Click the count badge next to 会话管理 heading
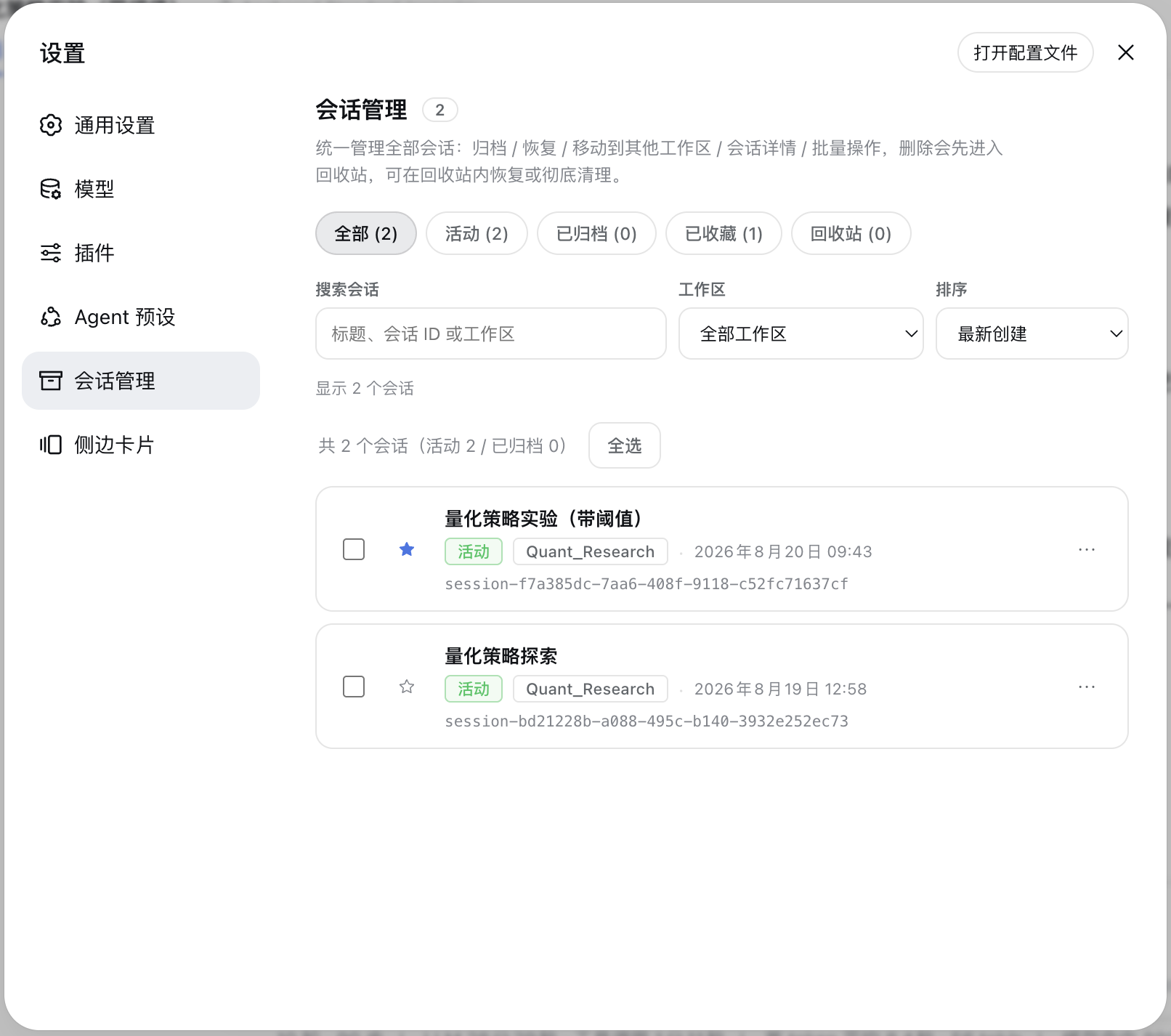Image resolution: width=1171 pixels, height=1036 pixels. (440, 110)
